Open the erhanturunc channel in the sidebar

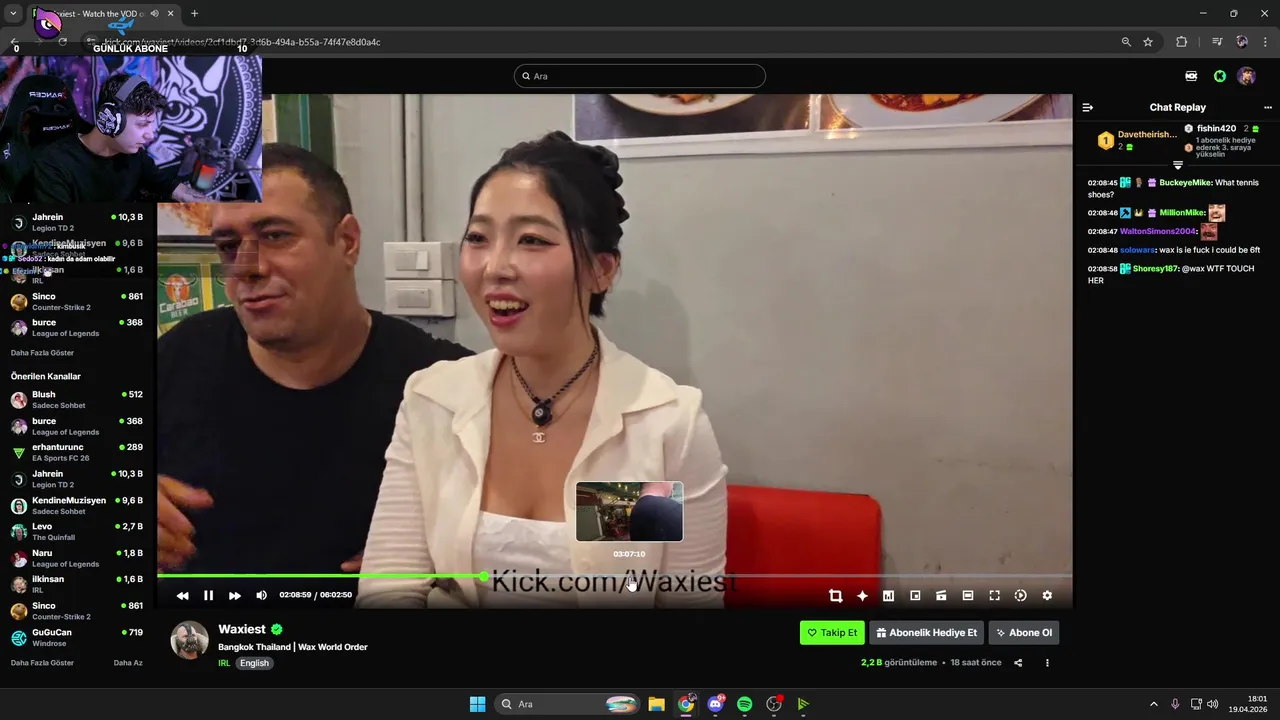(x=78, y=452)
